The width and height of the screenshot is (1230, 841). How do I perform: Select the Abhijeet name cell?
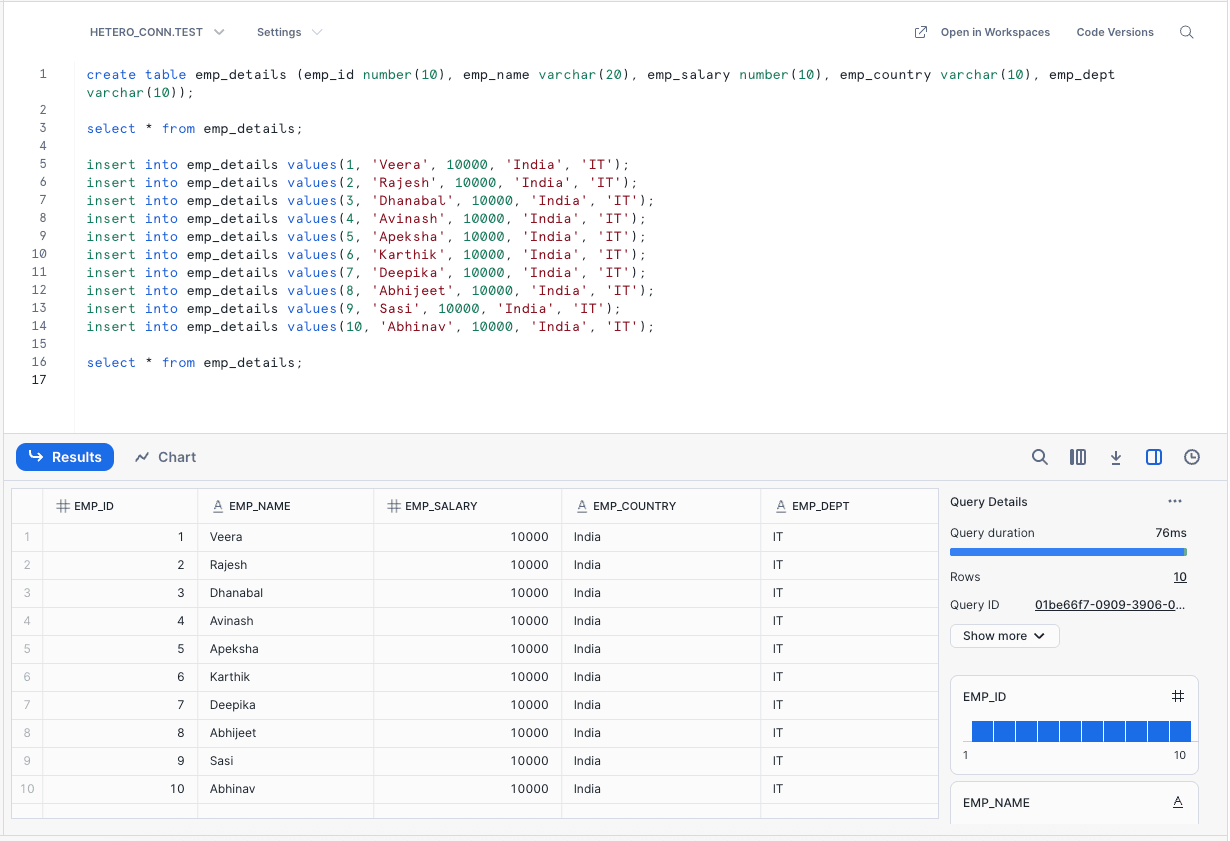point(286,733)
